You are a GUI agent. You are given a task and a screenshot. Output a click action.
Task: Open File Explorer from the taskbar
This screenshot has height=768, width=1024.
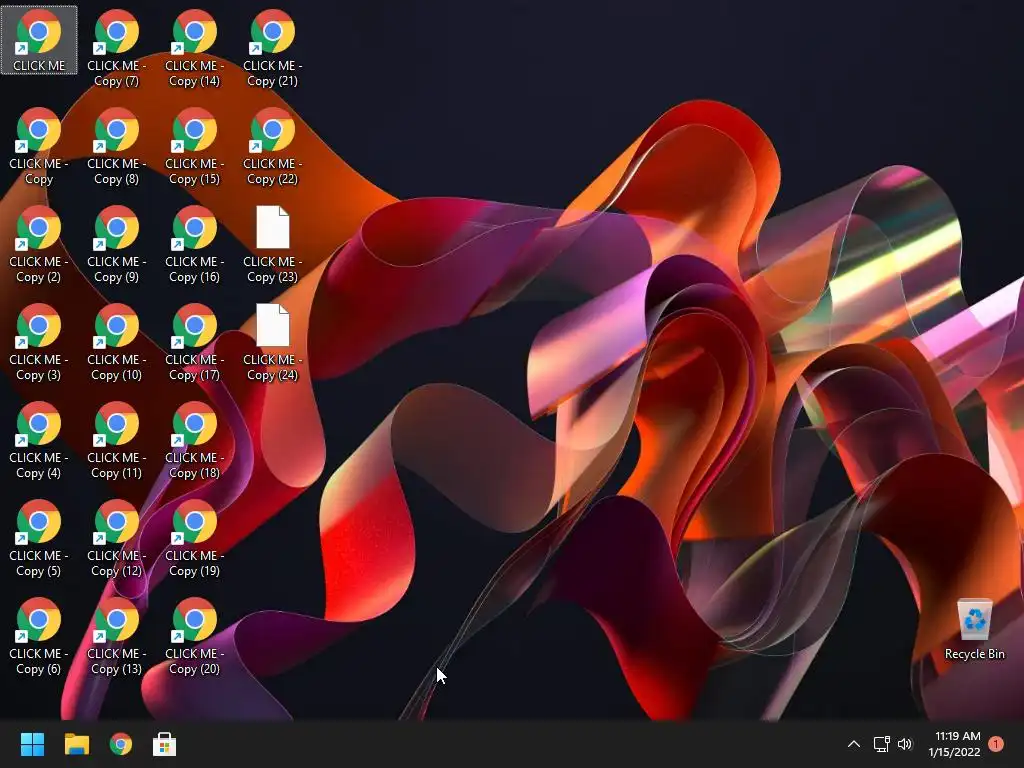[76, 744]
